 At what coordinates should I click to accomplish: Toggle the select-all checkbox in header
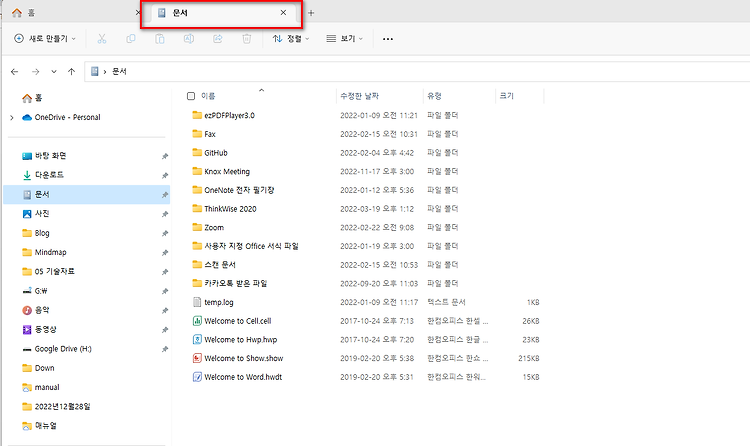pos(191,96)
